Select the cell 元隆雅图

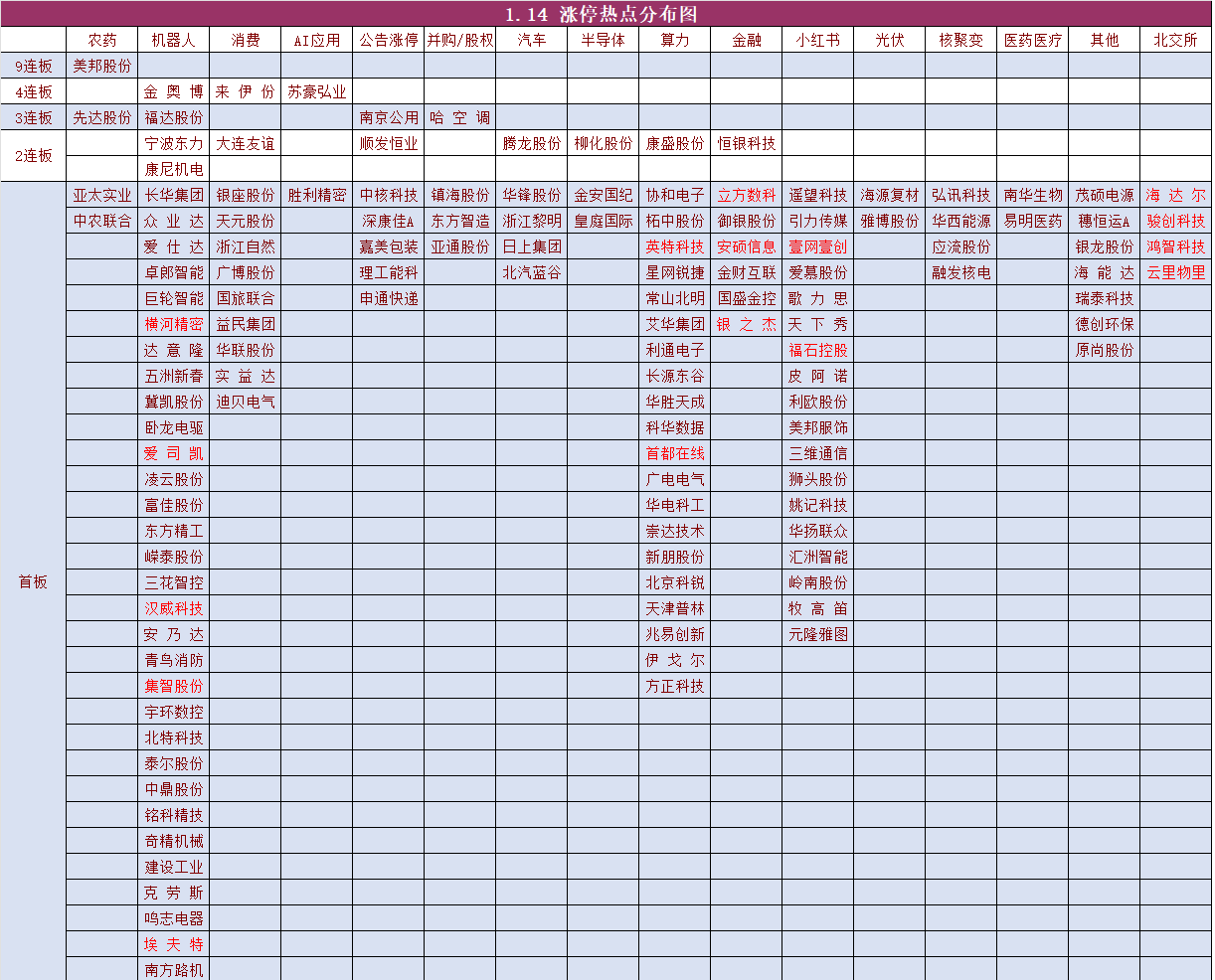pos(818,634)
